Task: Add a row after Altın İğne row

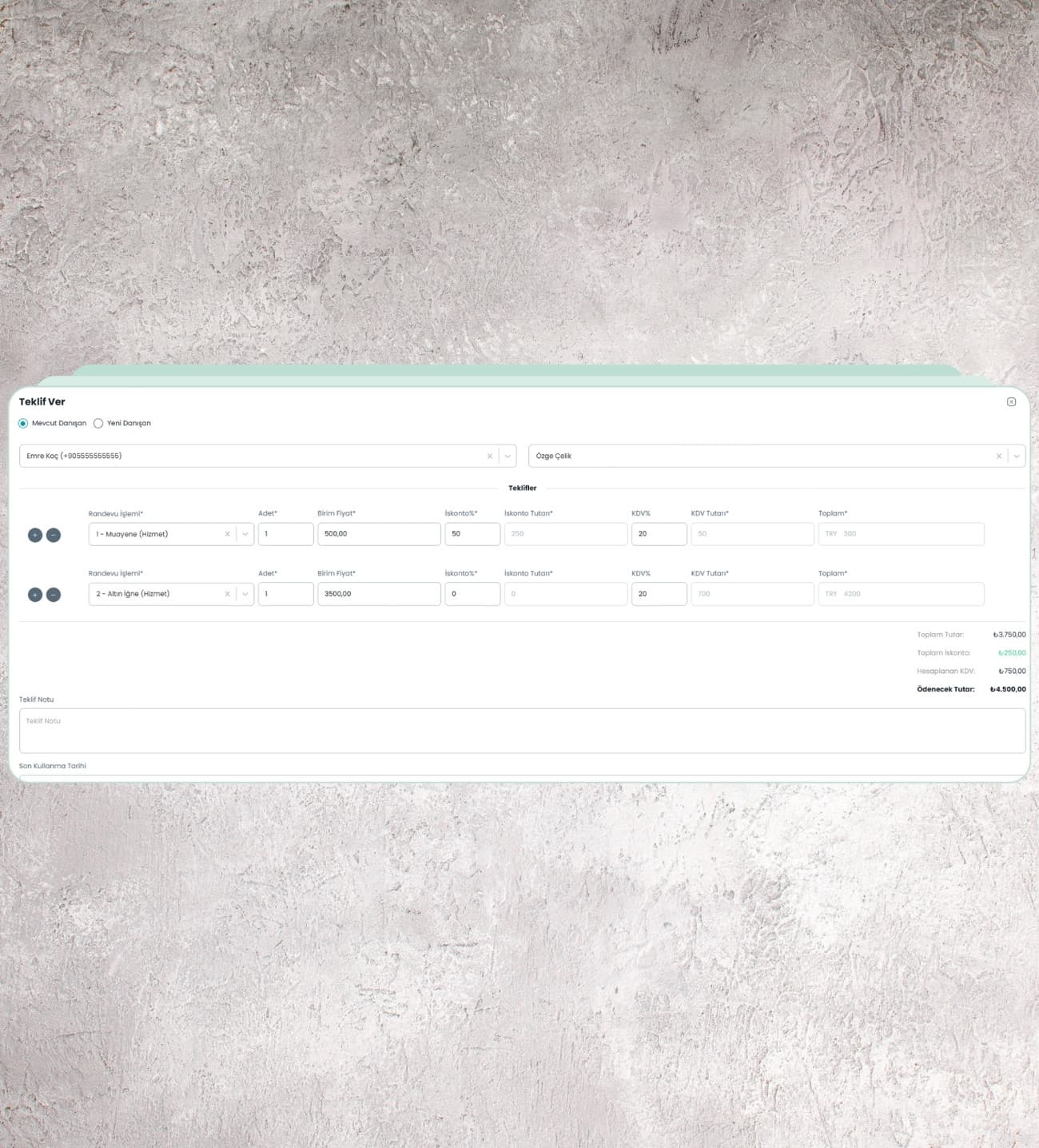Action: coord(35,595)
